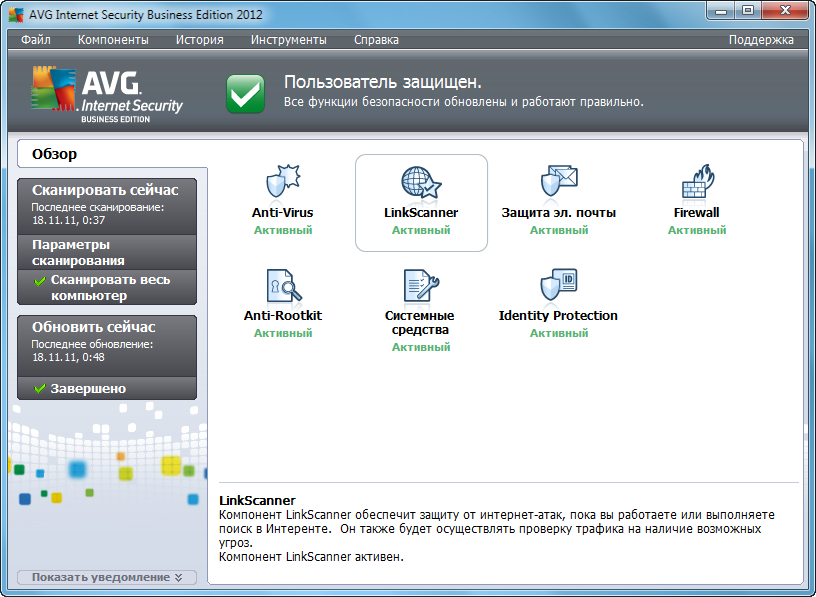Close the AVG Internet Security window
This screenshot has height=597, width=816.
point(785,11)
